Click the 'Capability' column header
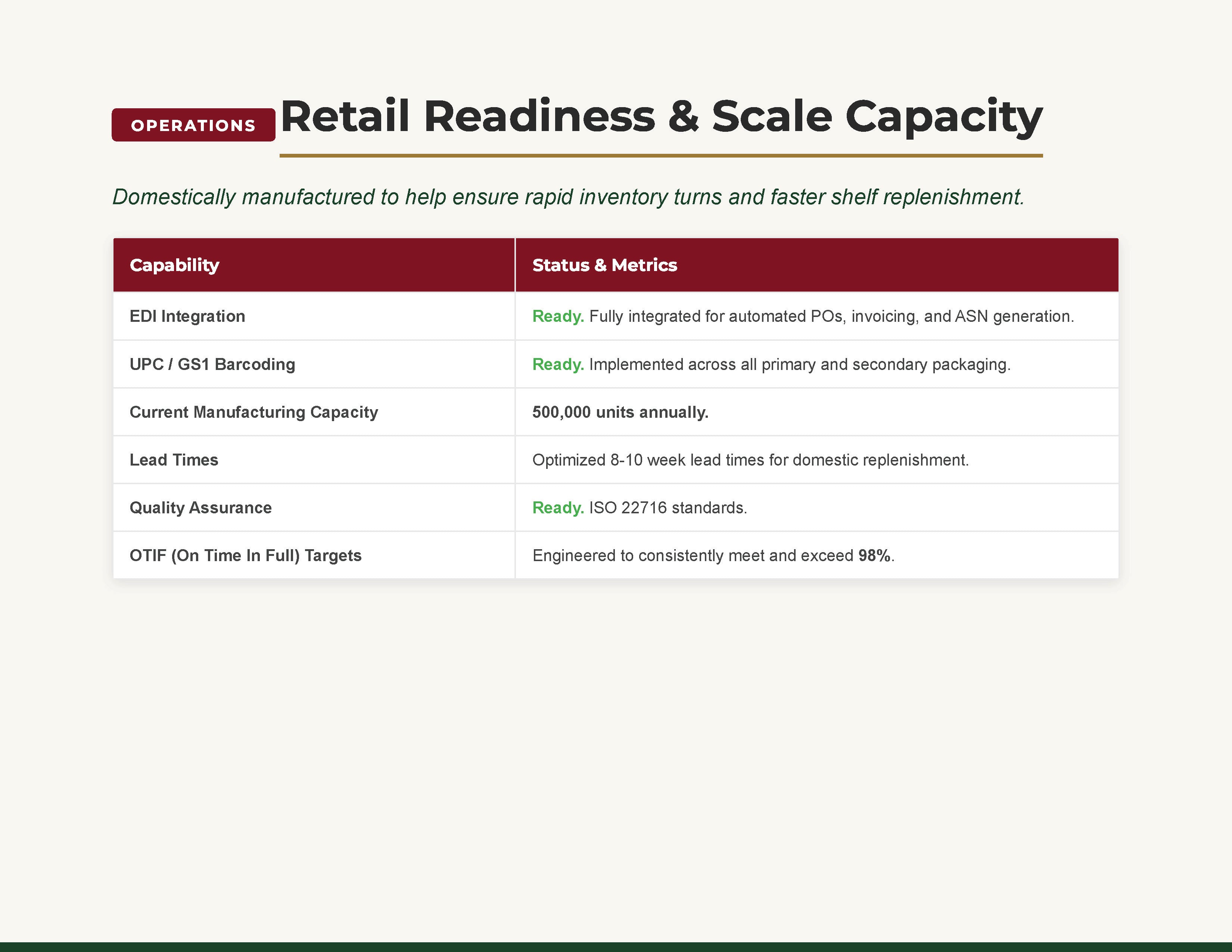The image size is (1232, 952). [x=174, y=265]
